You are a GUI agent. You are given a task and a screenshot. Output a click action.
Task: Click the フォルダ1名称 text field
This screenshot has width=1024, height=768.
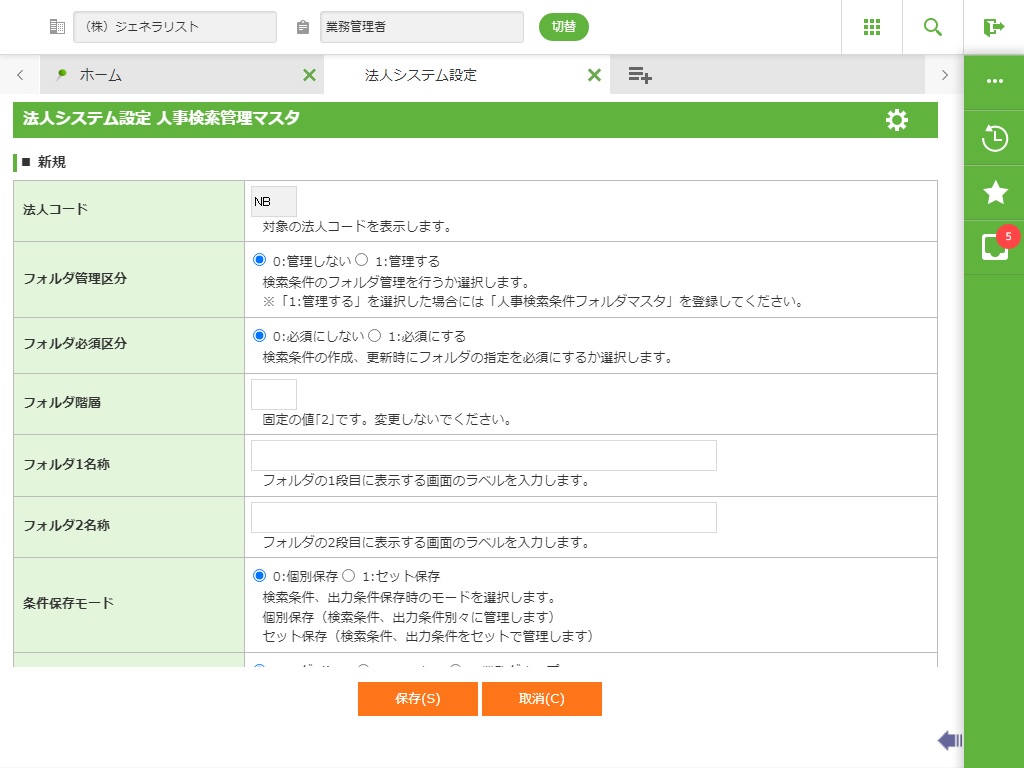pyautogui.click(x=483, y=456)
